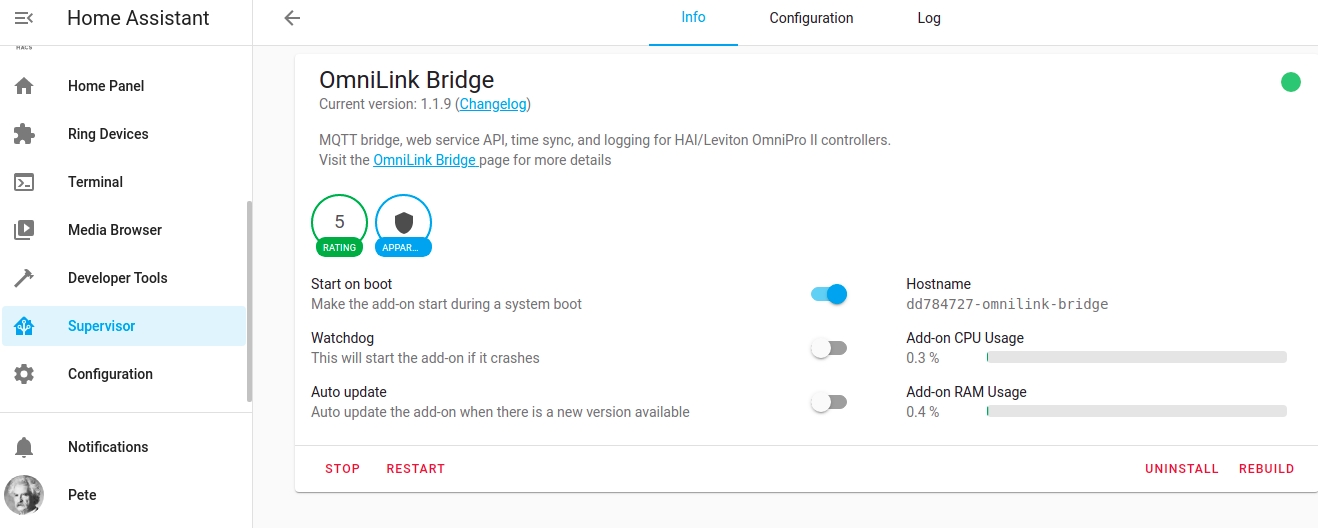Click the AppArmor shield badge
The image size is (1318, 528).
[404, 223]
